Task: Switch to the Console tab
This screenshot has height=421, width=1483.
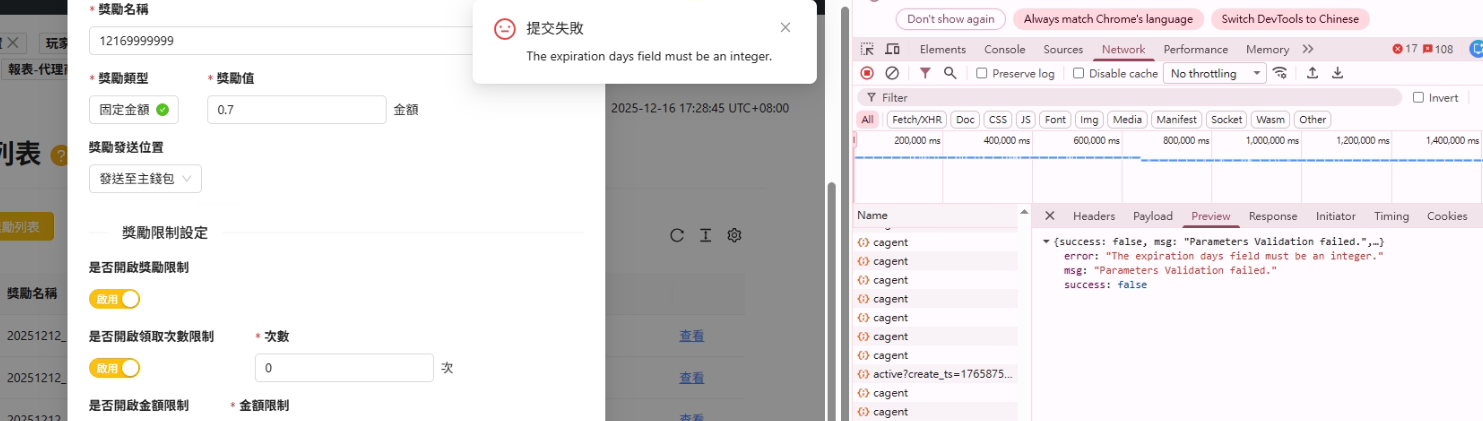Action: tap(1004, 49)
